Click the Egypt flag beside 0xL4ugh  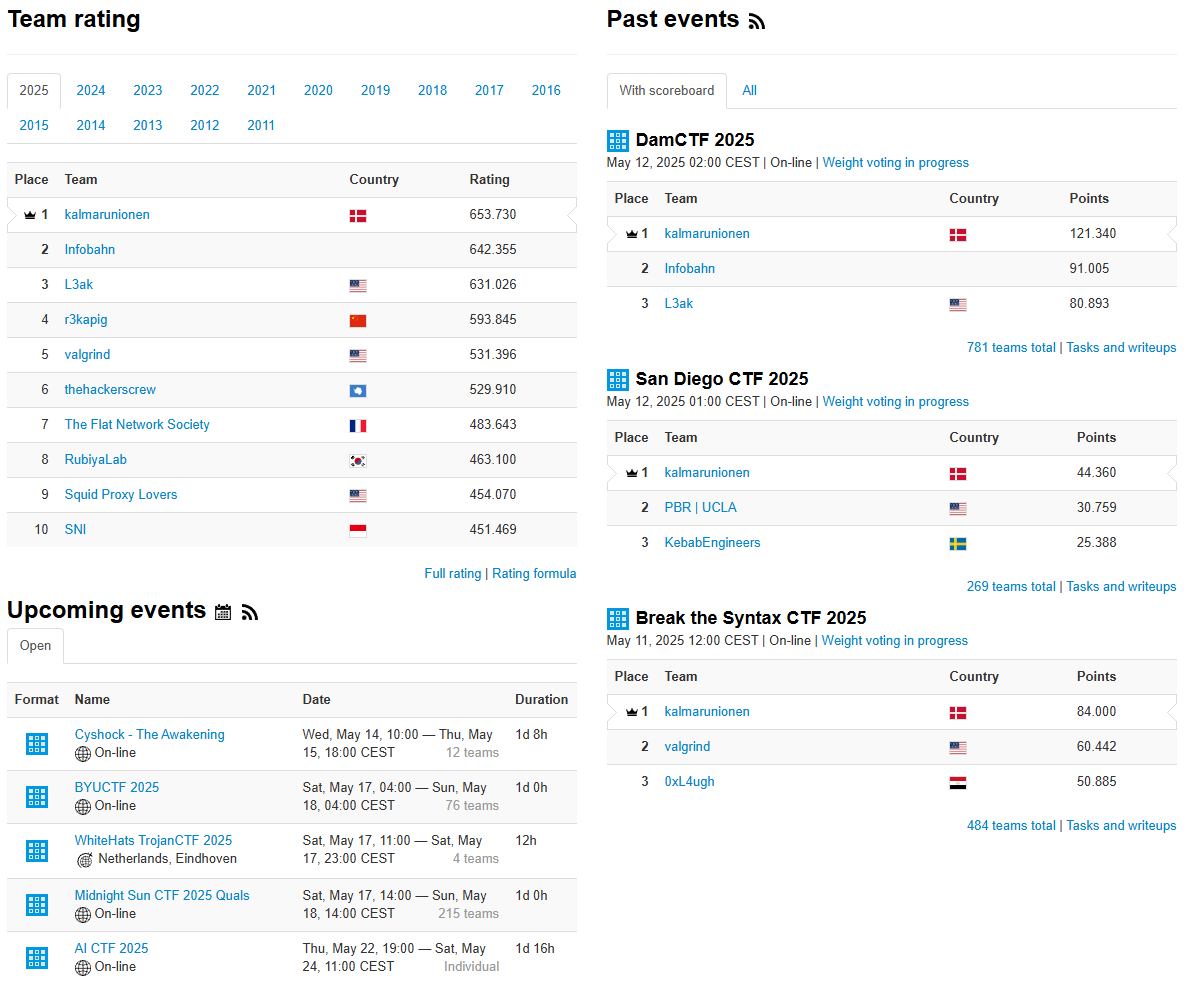tap(958, 783)
